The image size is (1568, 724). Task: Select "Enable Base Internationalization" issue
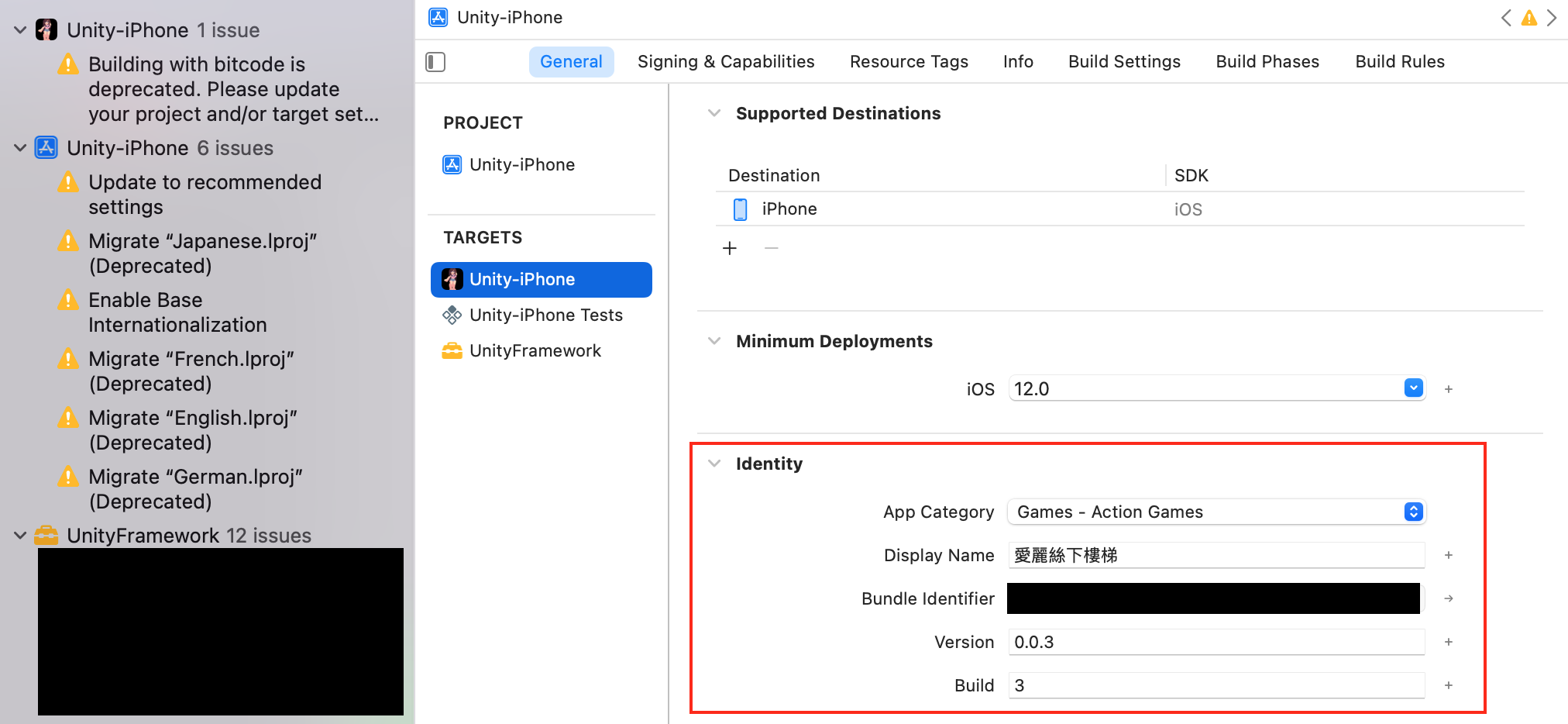point(177,312)
